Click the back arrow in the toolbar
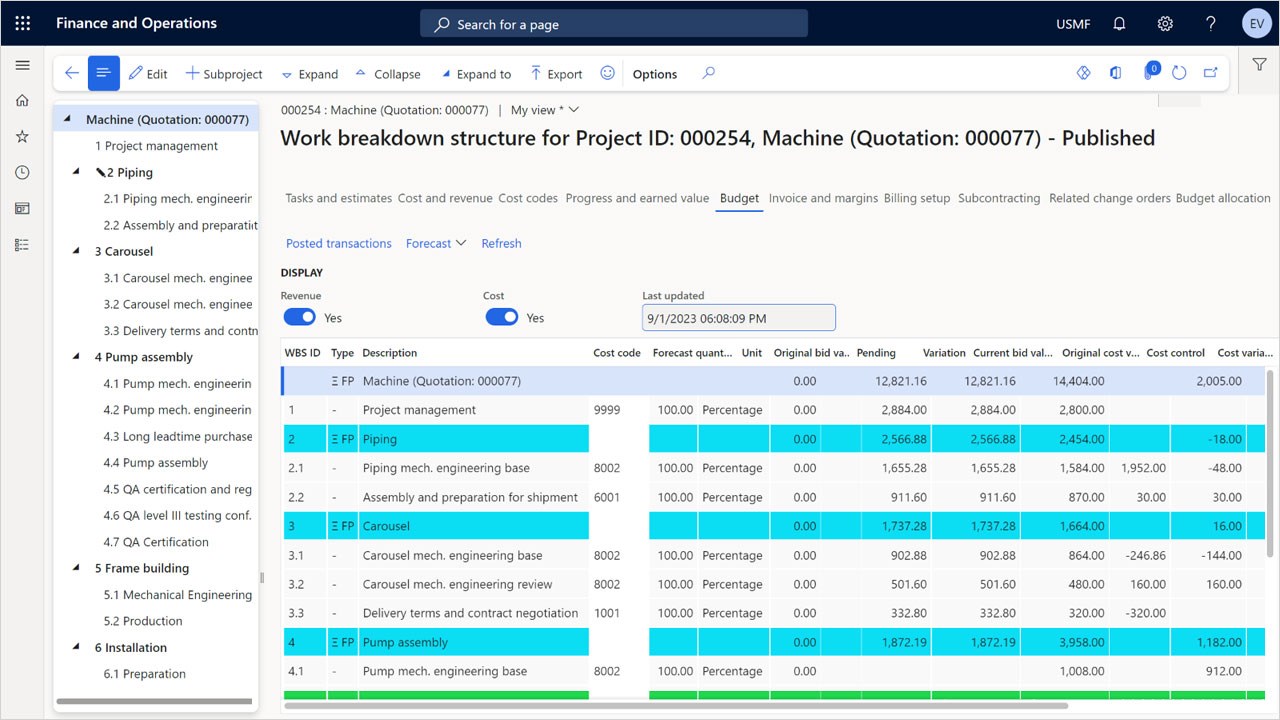The width and height of the screenshot is (1280, 720). (x=71, y=73)
